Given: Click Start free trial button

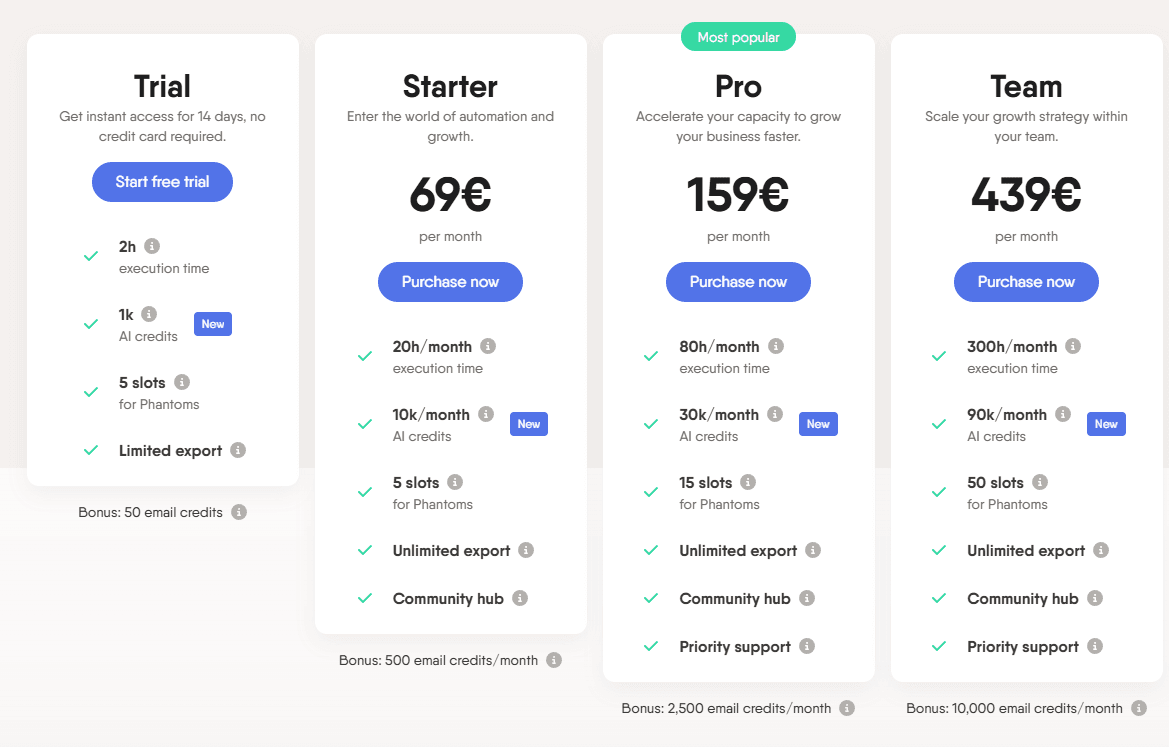Looking at the screenshot, I should click(x=162, y=182).
